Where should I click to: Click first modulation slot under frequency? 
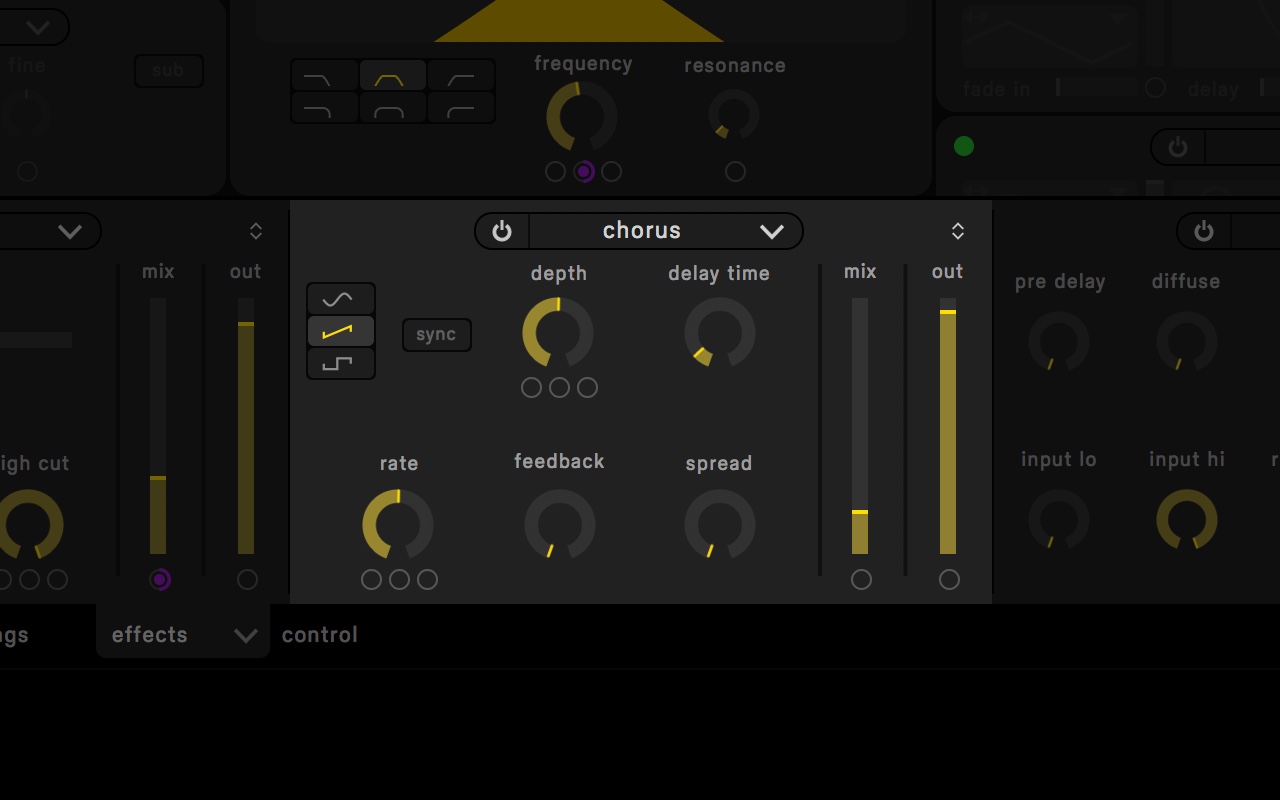point(556,172)
